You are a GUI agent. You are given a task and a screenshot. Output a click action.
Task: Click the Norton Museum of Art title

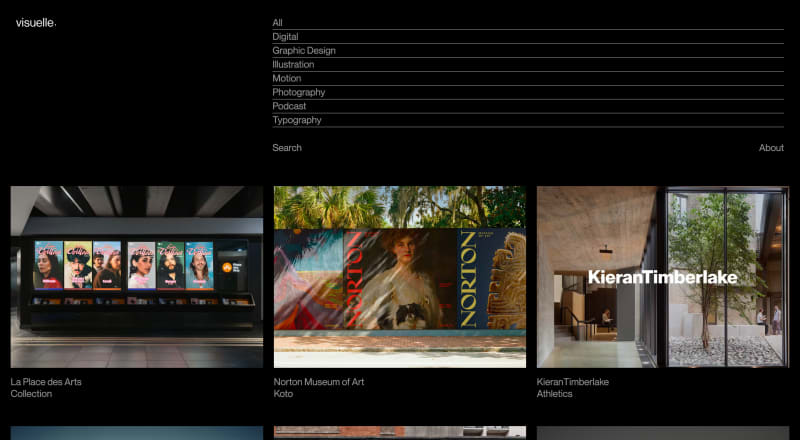pyautogui.click(x=319, y=382)
